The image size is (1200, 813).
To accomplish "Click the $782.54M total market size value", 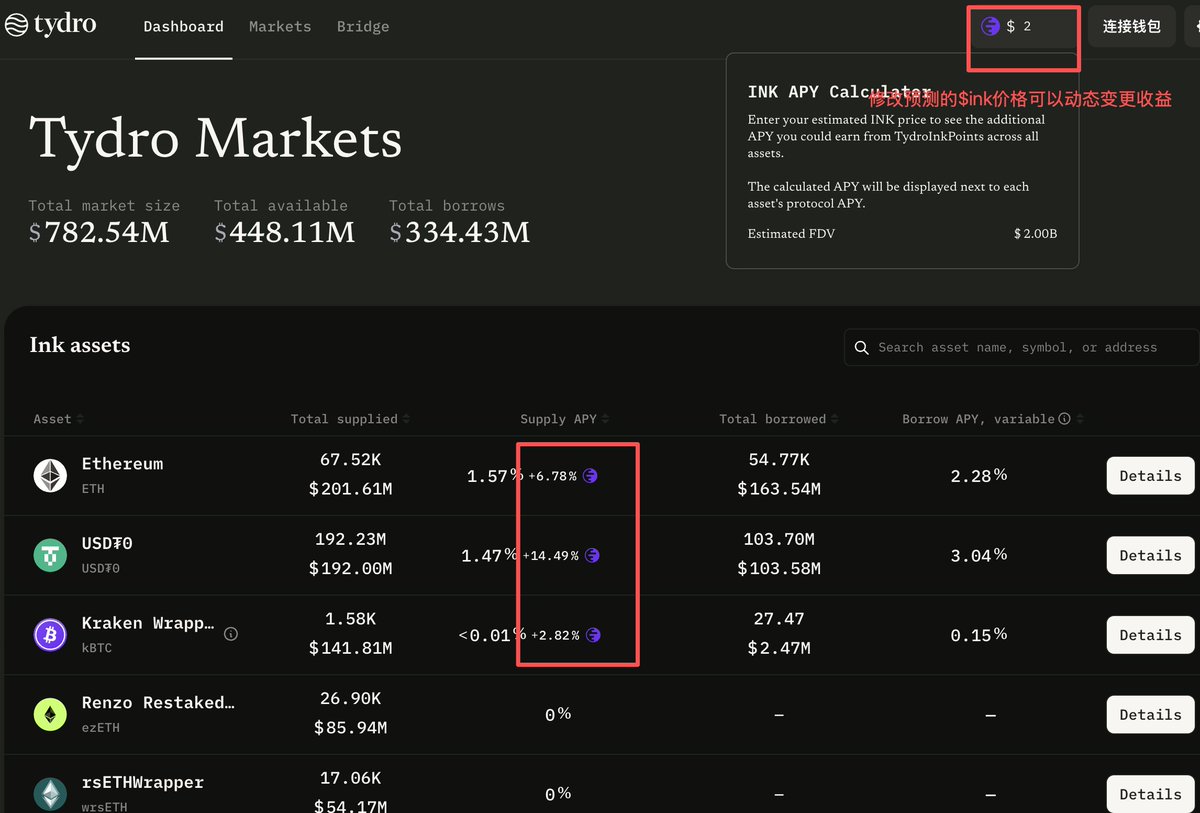I will coord(99,233).
